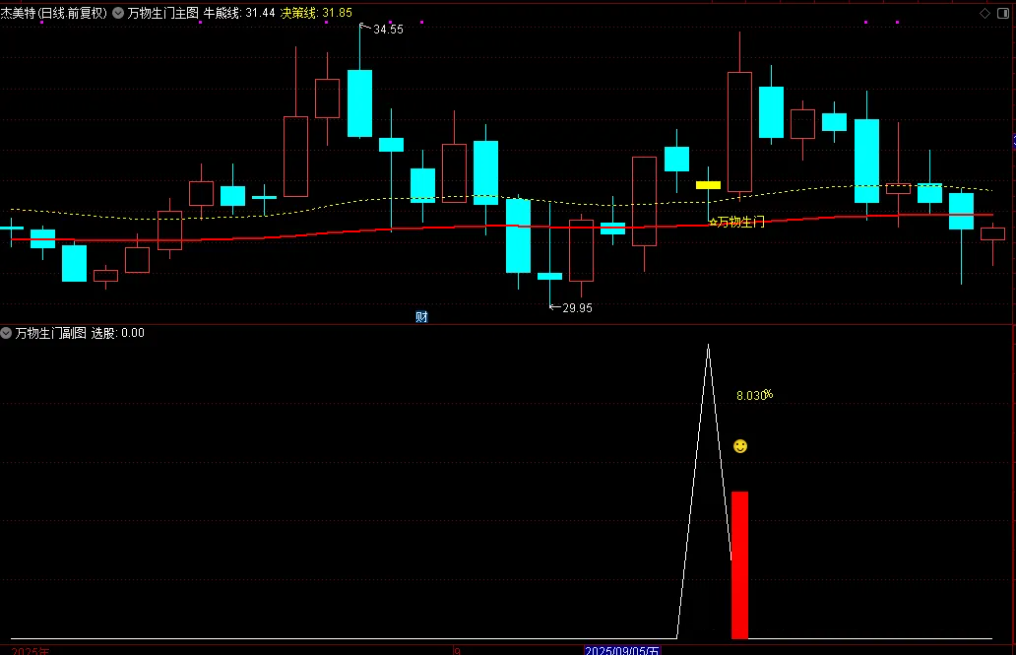Click the 34.55 high price arrow marker
Viewport: 1016px width, 655px height.
tap(384, 30)
